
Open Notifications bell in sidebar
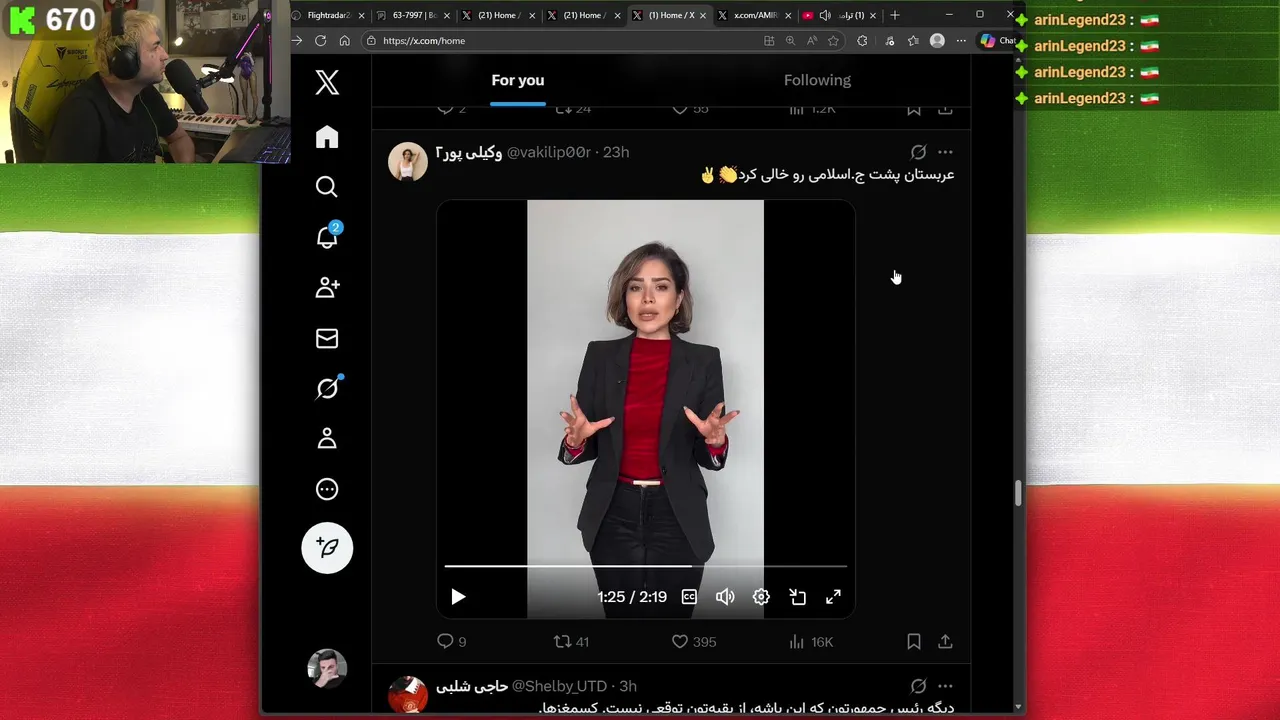[327, 237]
